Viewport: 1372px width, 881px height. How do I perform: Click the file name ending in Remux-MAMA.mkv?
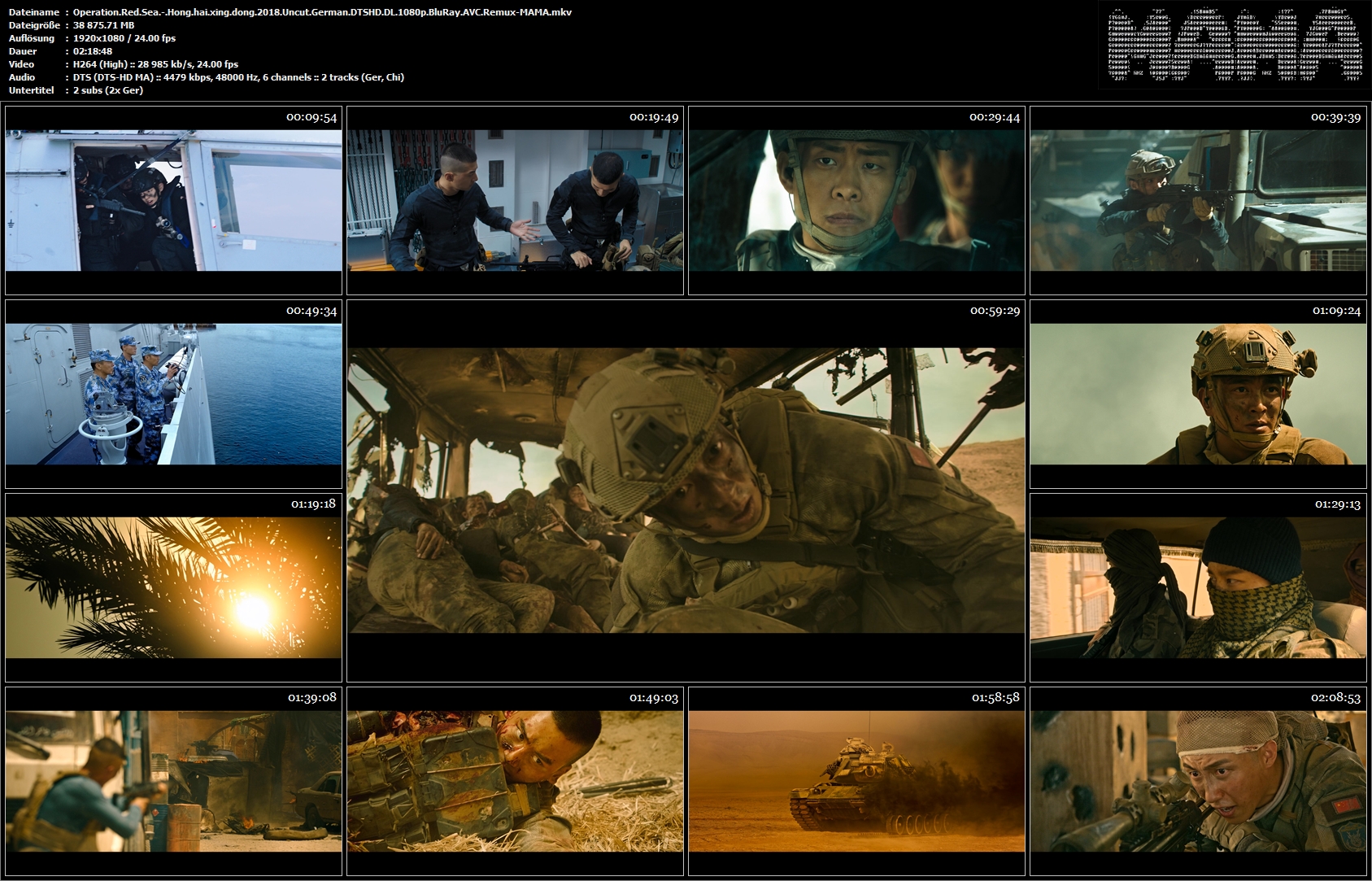pyautogui.click(x=322, y=12)
